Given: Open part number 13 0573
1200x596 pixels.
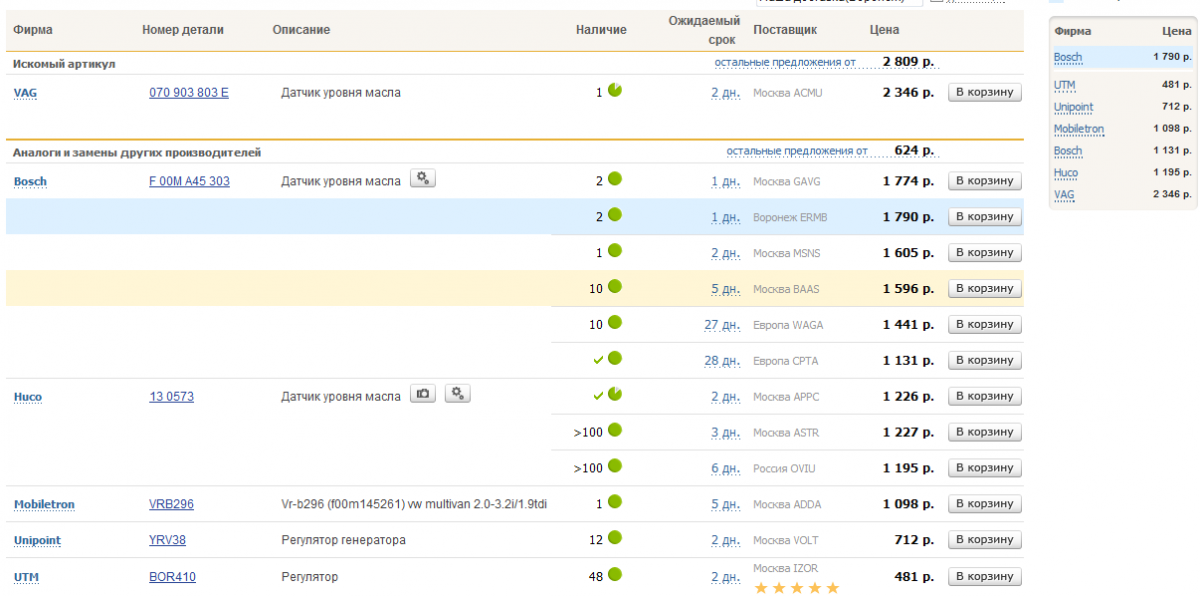Looking at the screenshot, I should [x=172, y=397].
